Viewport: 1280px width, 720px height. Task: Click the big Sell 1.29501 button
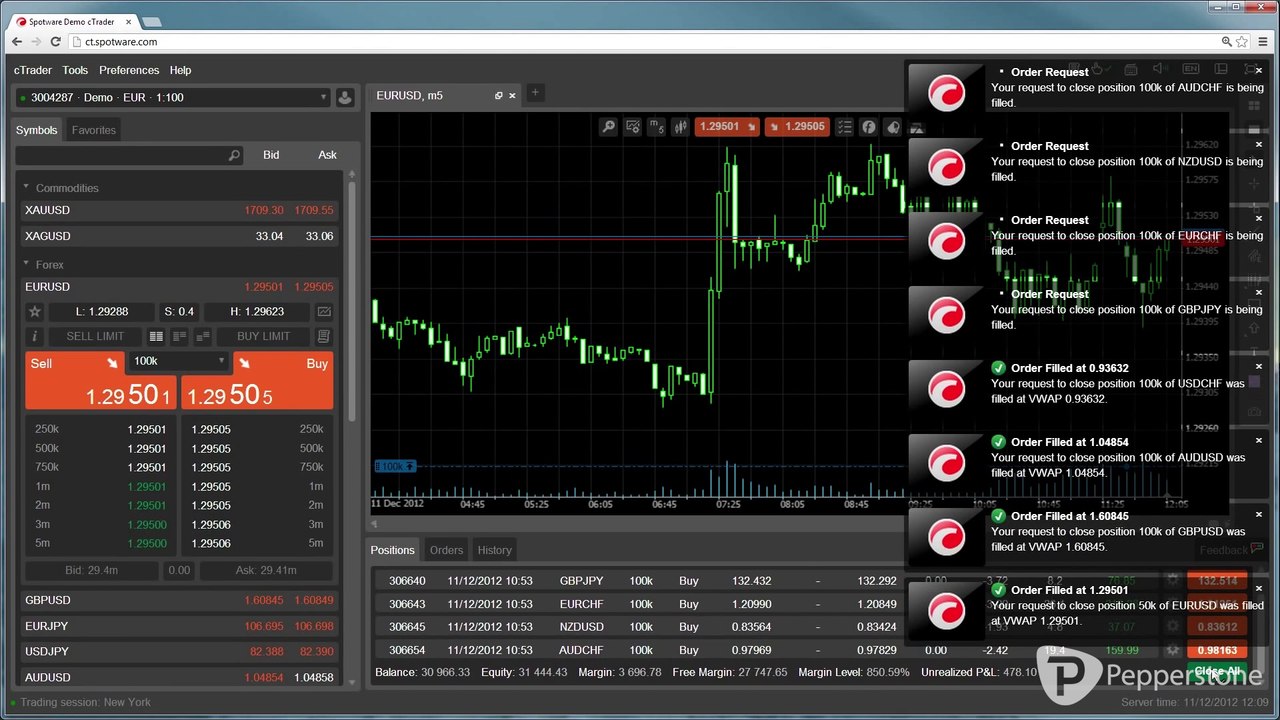pos(101,381)
